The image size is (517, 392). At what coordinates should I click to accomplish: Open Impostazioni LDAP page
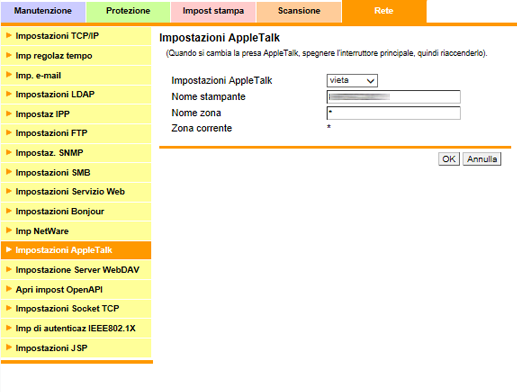[x=76, y=94]
